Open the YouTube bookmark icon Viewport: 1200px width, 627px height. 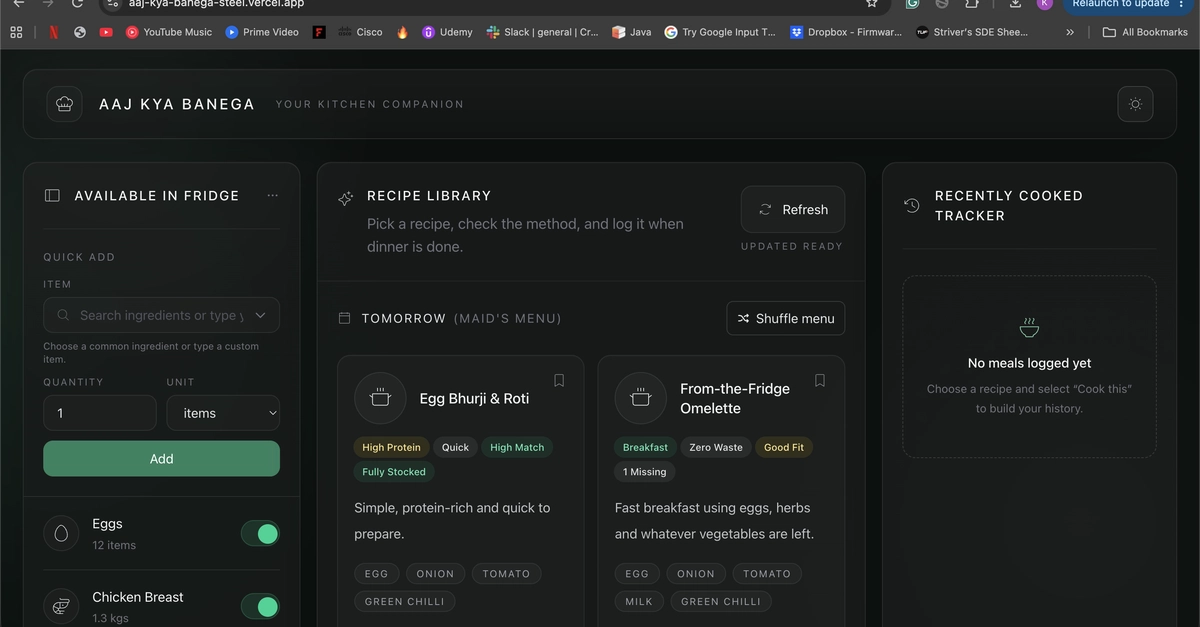click(106, 32)
